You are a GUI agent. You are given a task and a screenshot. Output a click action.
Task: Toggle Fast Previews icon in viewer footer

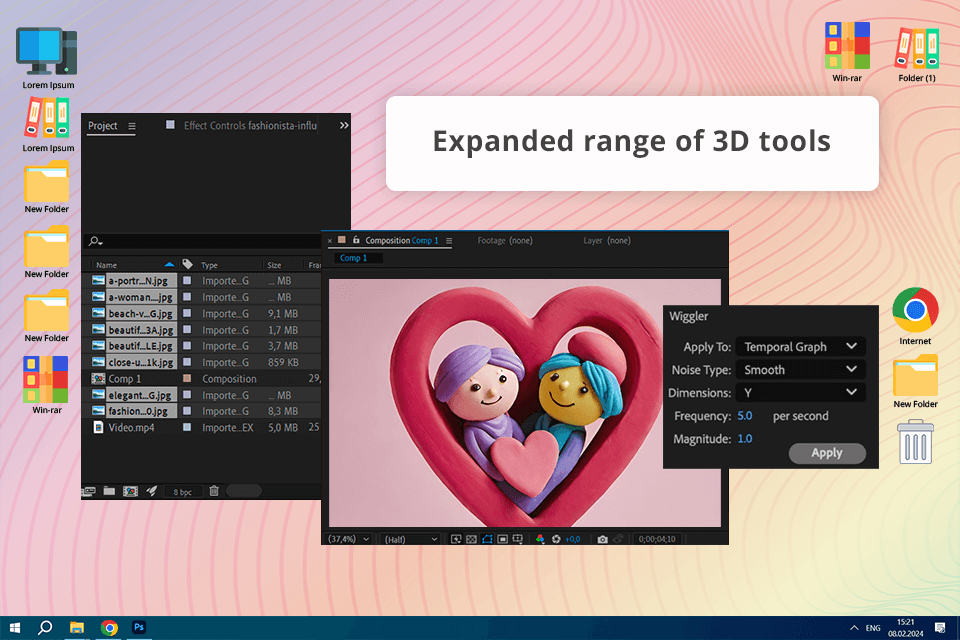pyautogui.click(x=456, y=539)
